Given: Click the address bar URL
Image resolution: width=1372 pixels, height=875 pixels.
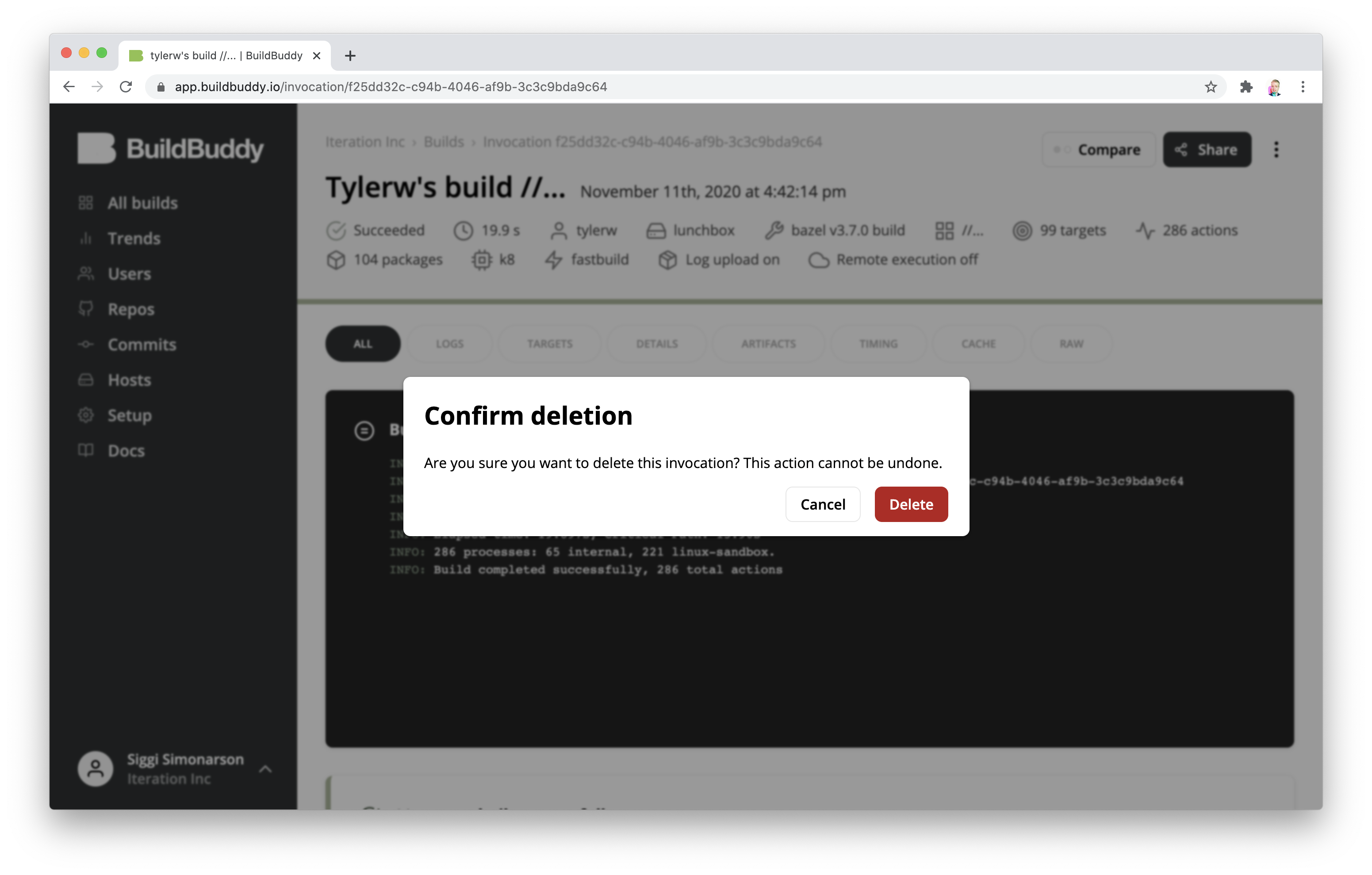Looking at the screenshot, I should (391, 87).
